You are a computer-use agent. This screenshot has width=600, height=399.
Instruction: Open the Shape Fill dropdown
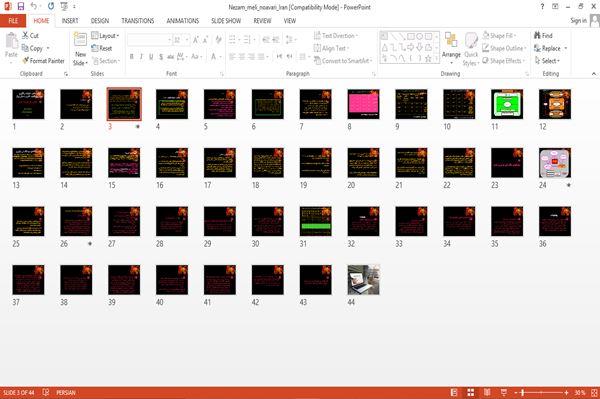(499, 36)
